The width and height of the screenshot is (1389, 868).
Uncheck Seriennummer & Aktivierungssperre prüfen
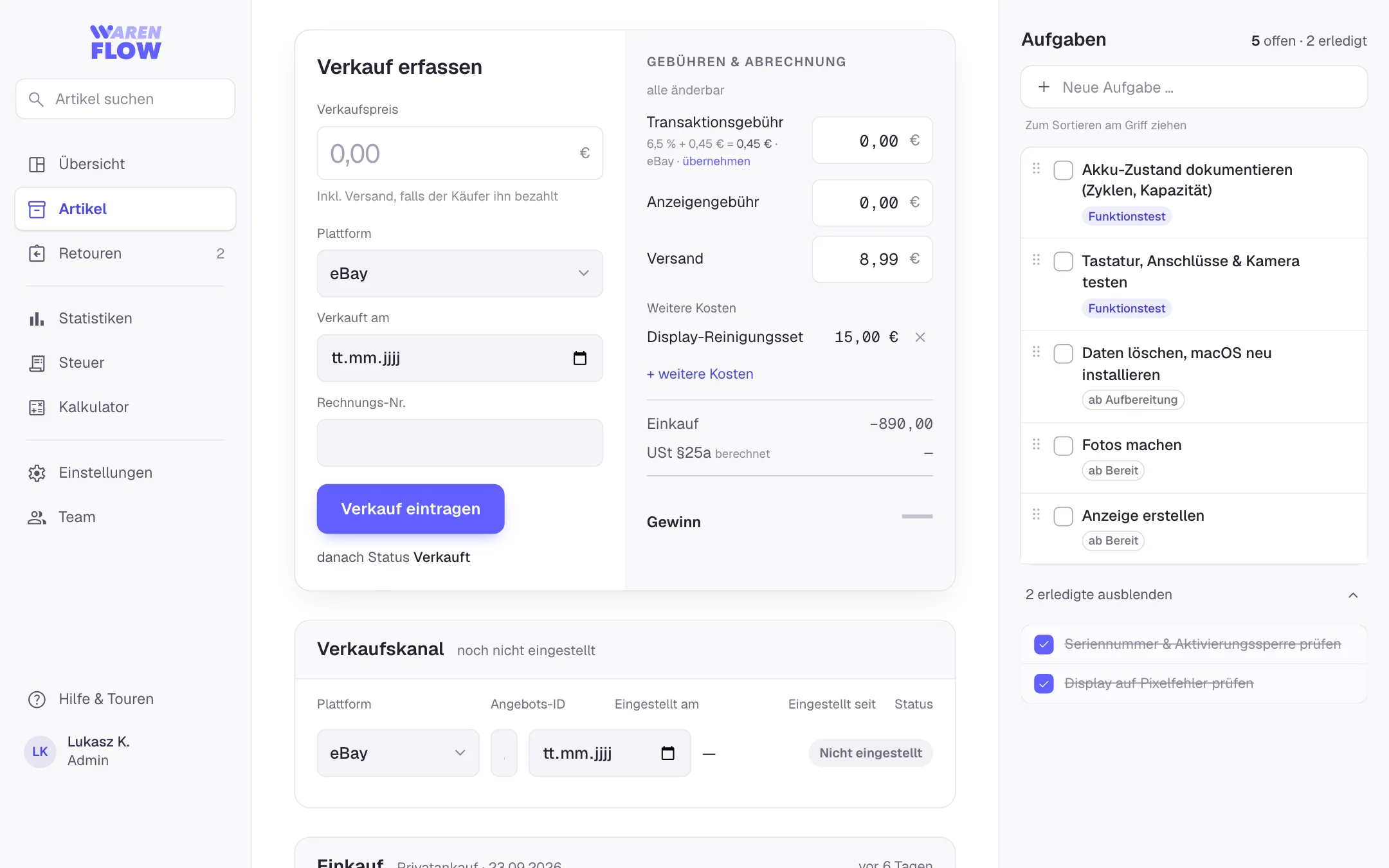[1044, 644]
